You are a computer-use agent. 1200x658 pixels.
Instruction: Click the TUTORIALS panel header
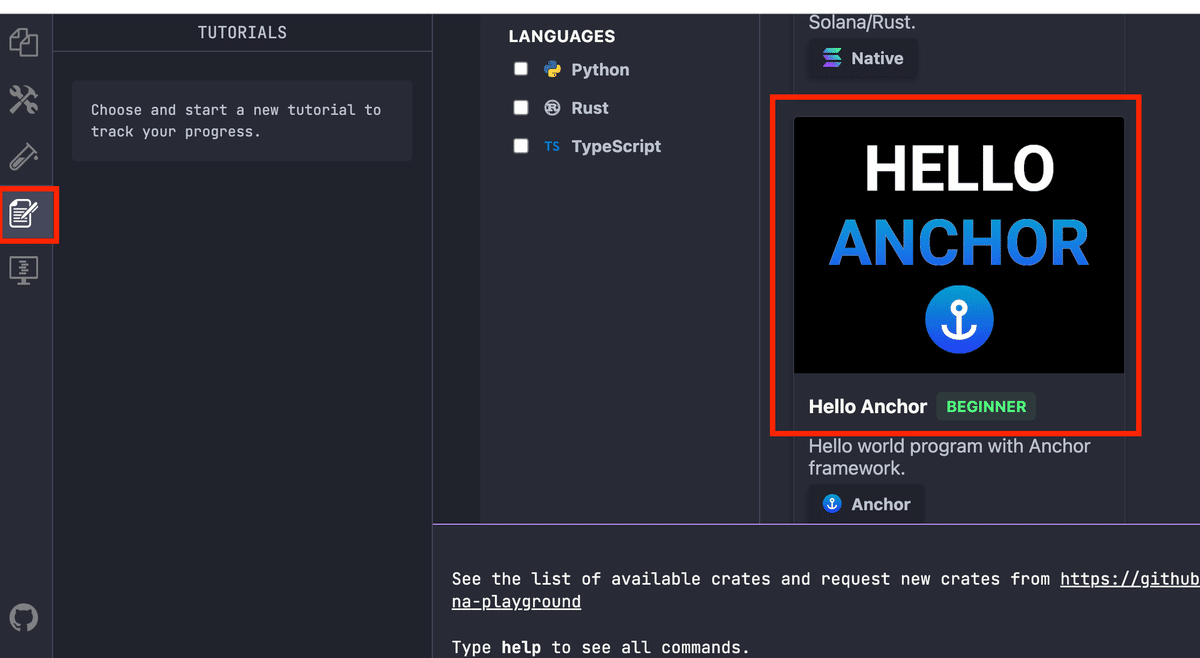[x=242, y=32]
